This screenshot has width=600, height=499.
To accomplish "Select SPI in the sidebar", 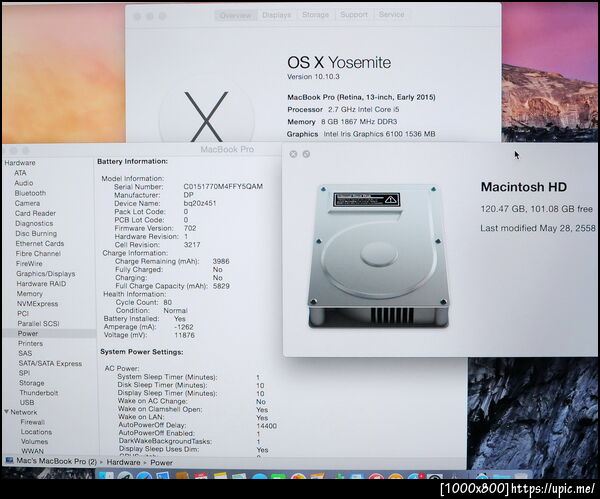I will pyautogui.click(x=24, y=373).
